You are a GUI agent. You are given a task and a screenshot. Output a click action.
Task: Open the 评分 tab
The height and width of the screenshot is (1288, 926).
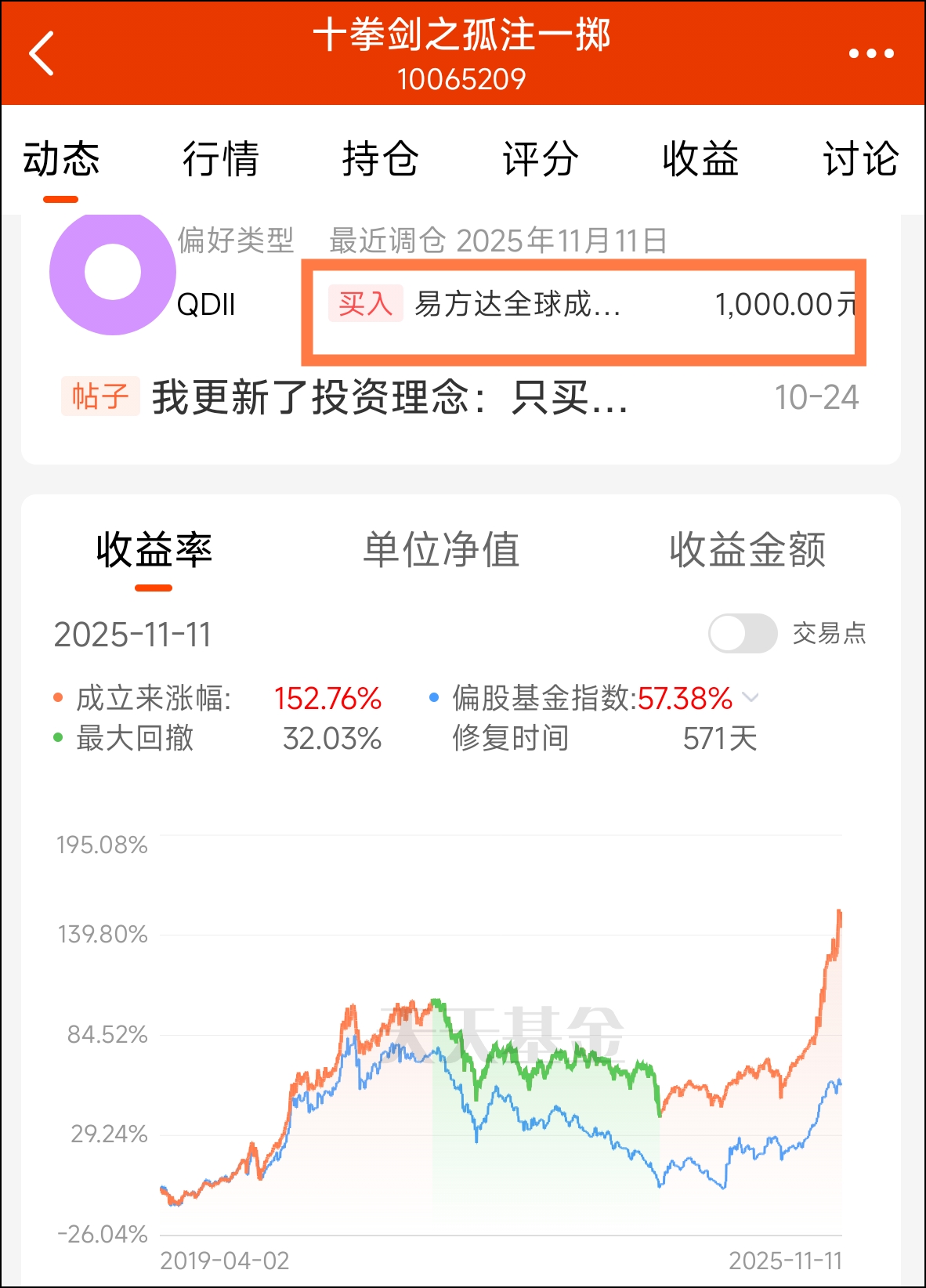coord(541,159)
